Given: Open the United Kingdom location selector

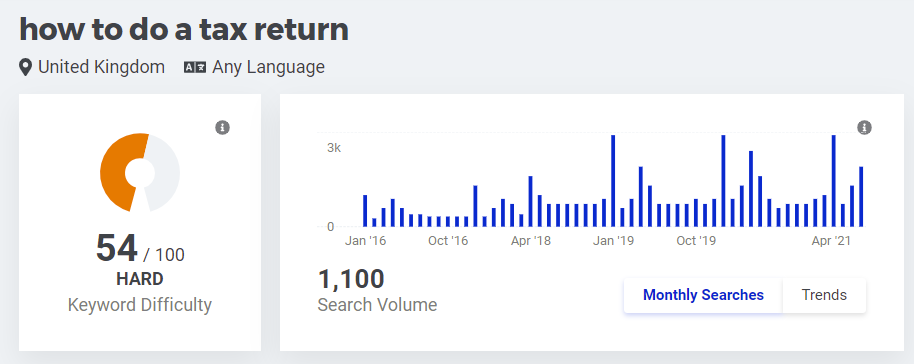Looking at the screenshot, I should pyautogui.click(x=92, y=67).
